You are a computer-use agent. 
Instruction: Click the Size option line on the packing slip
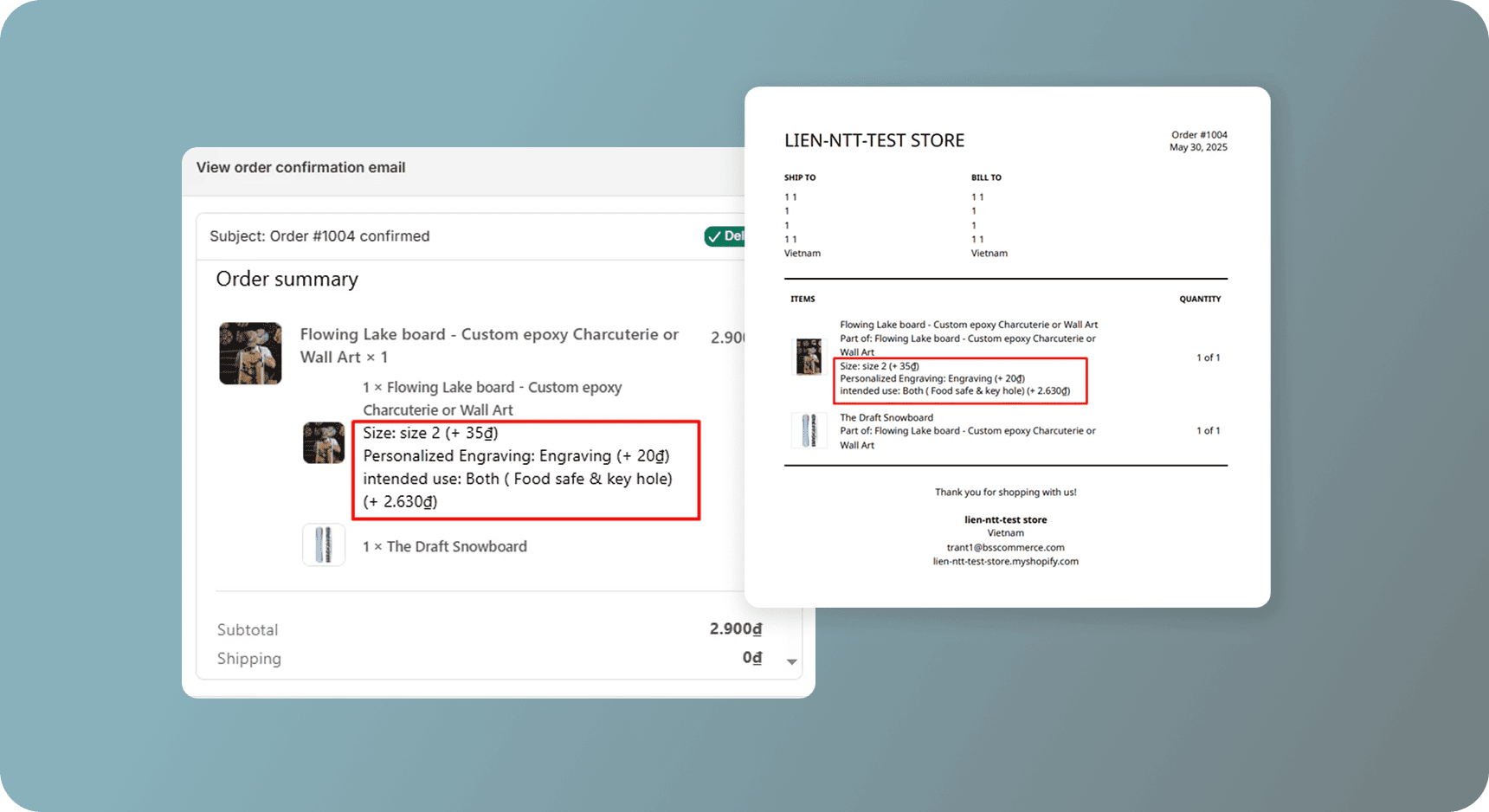pos(879,366)
